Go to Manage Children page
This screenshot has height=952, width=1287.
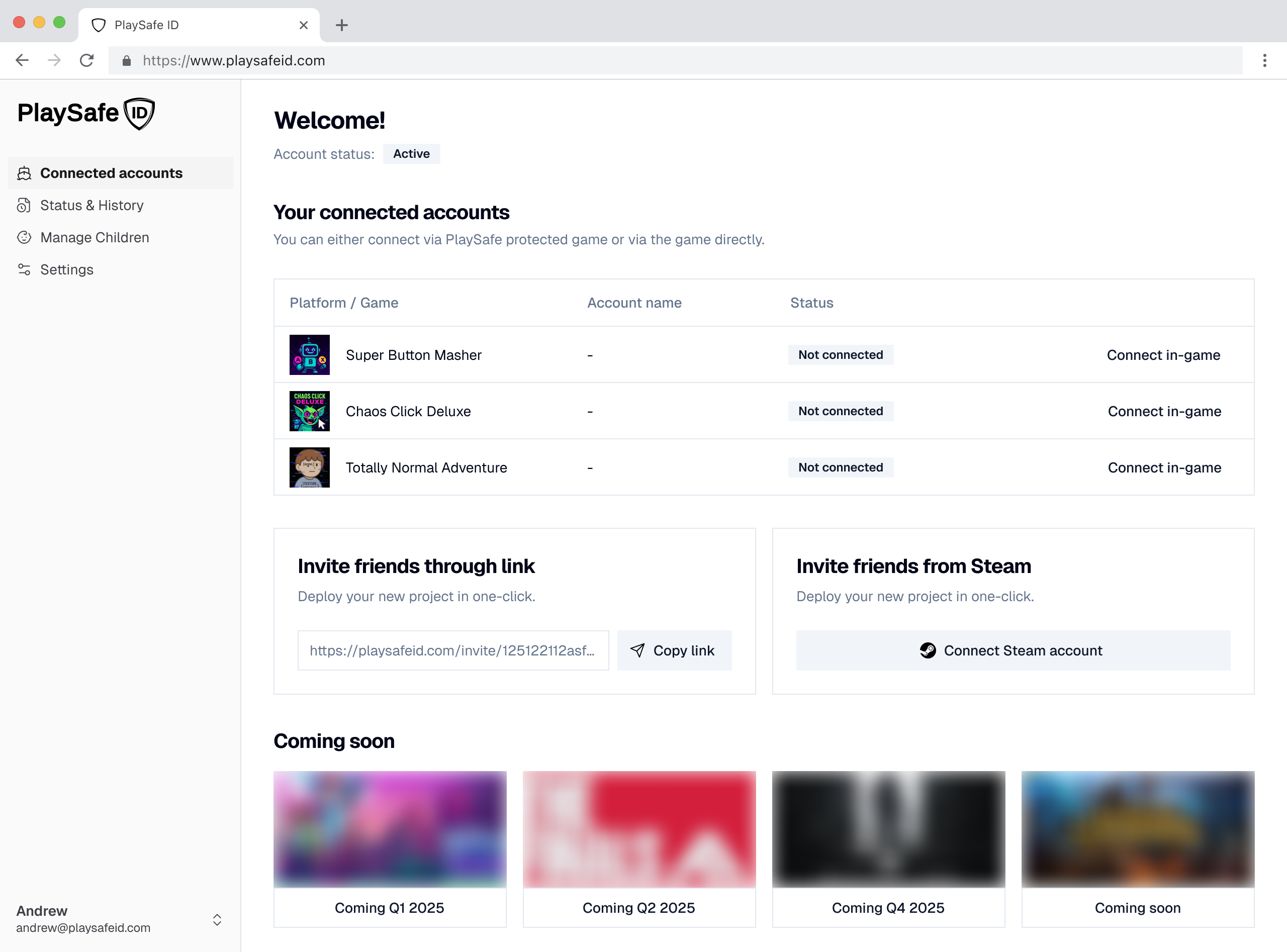(x=95, y=237)
